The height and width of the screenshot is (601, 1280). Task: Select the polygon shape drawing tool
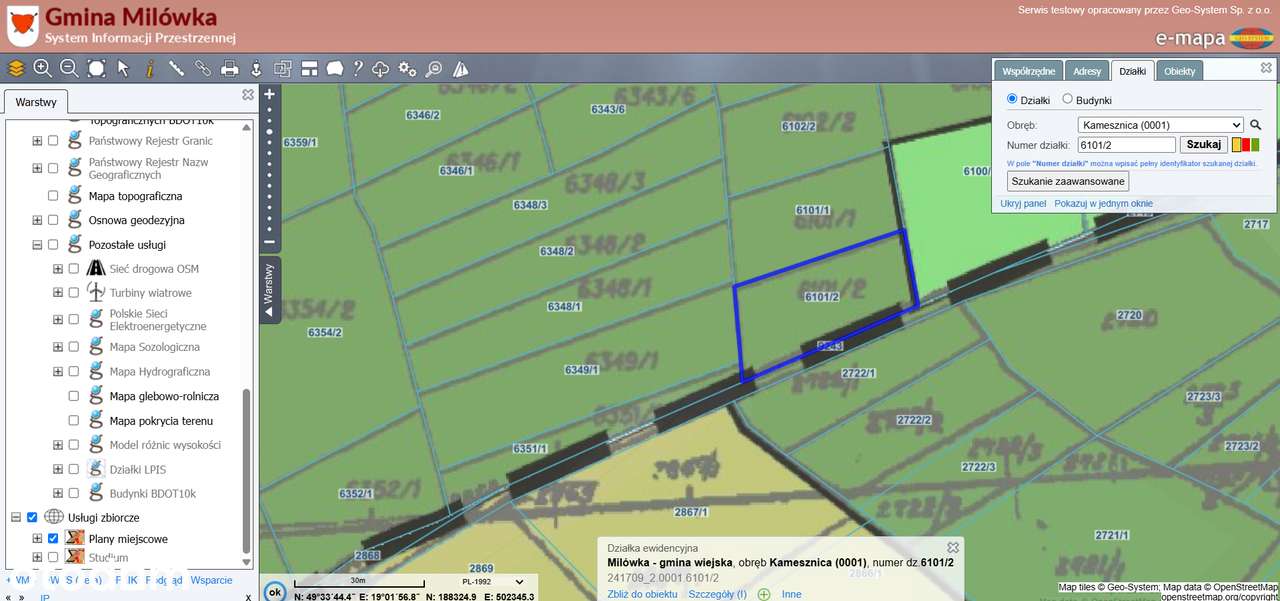tap(334, 68)
